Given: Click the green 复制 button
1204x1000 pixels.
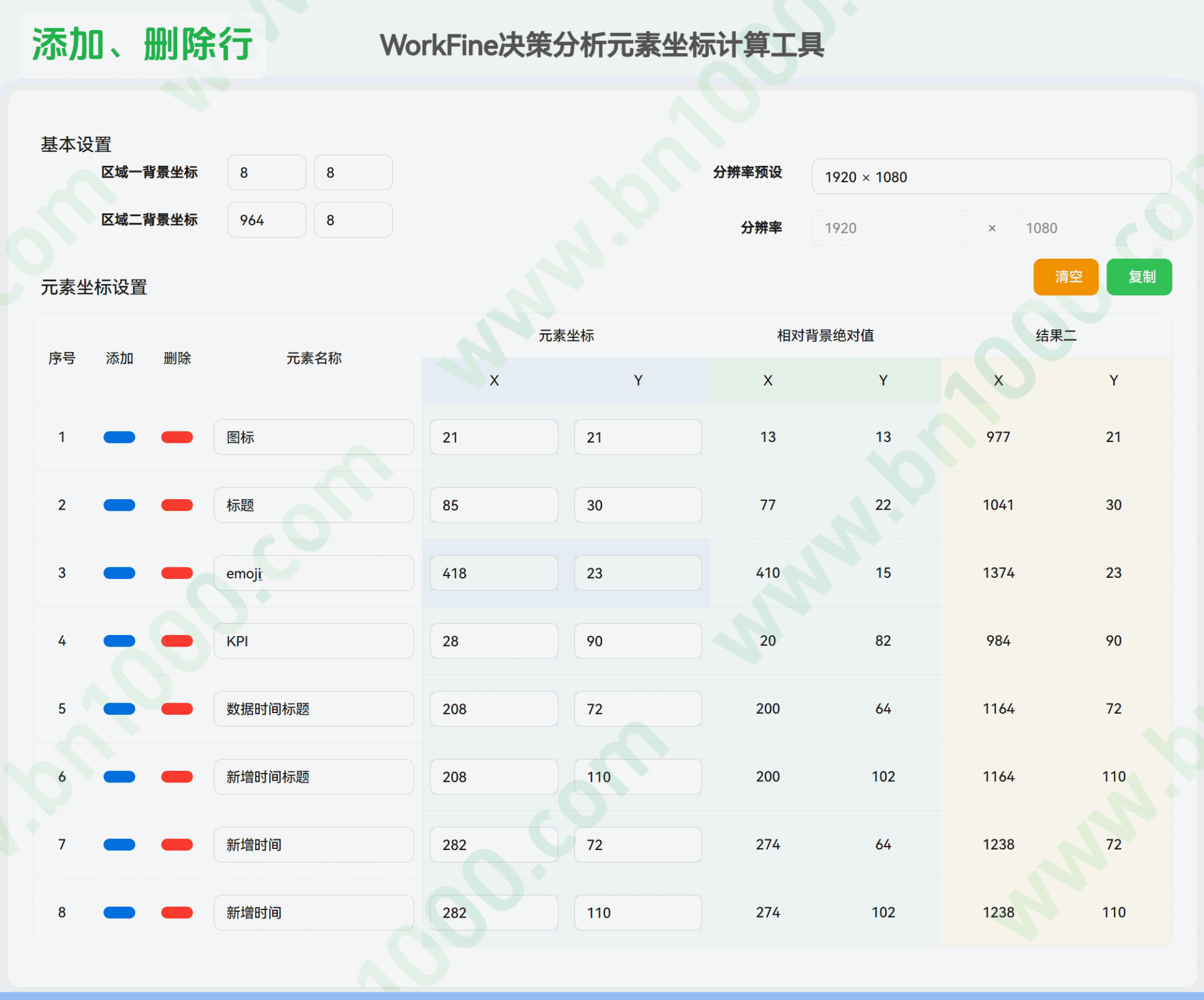Looking at the screenshot, I should click(1139, 276).
